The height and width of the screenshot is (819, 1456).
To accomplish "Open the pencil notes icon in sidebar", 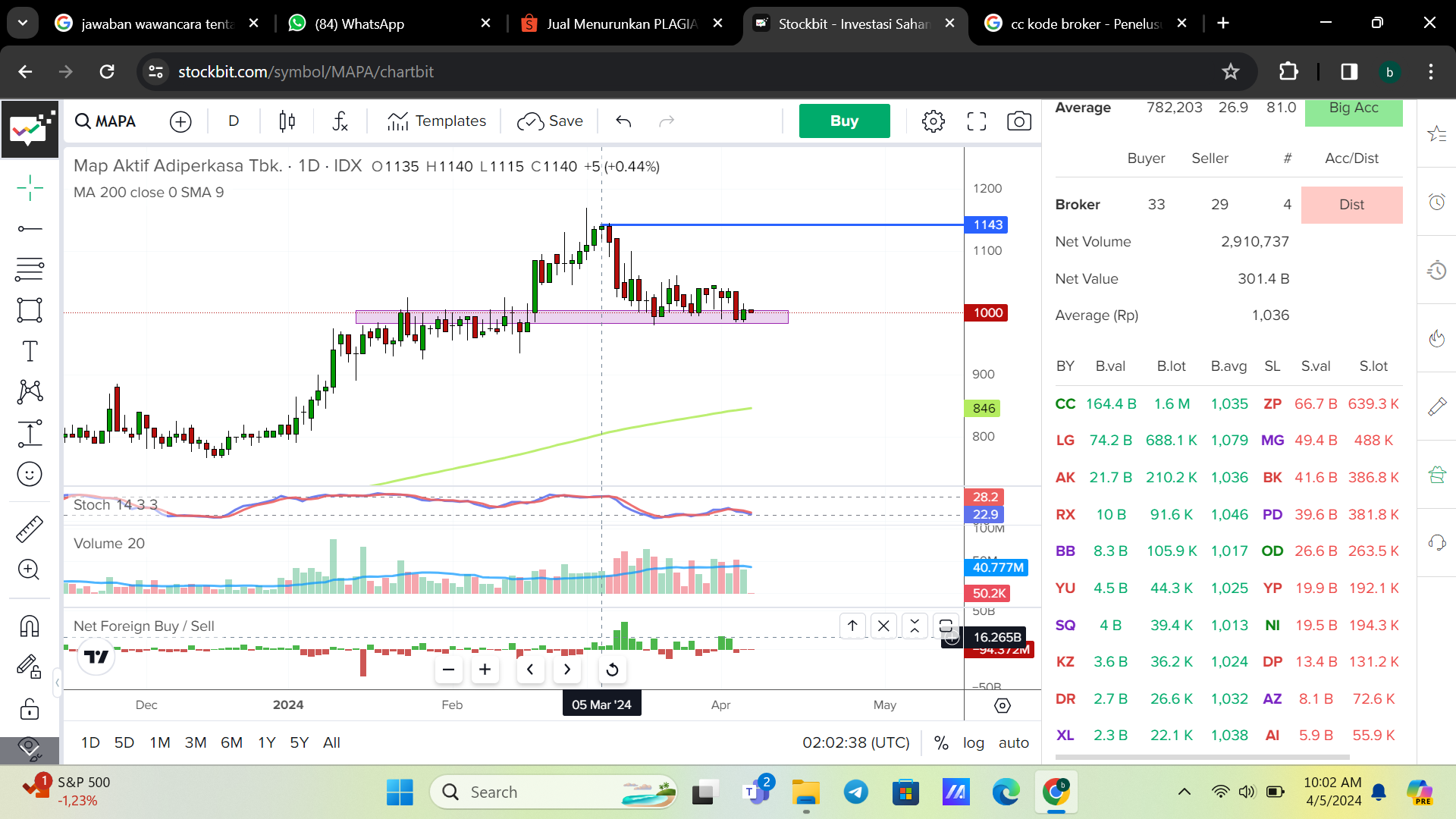I will [1437, 406].
